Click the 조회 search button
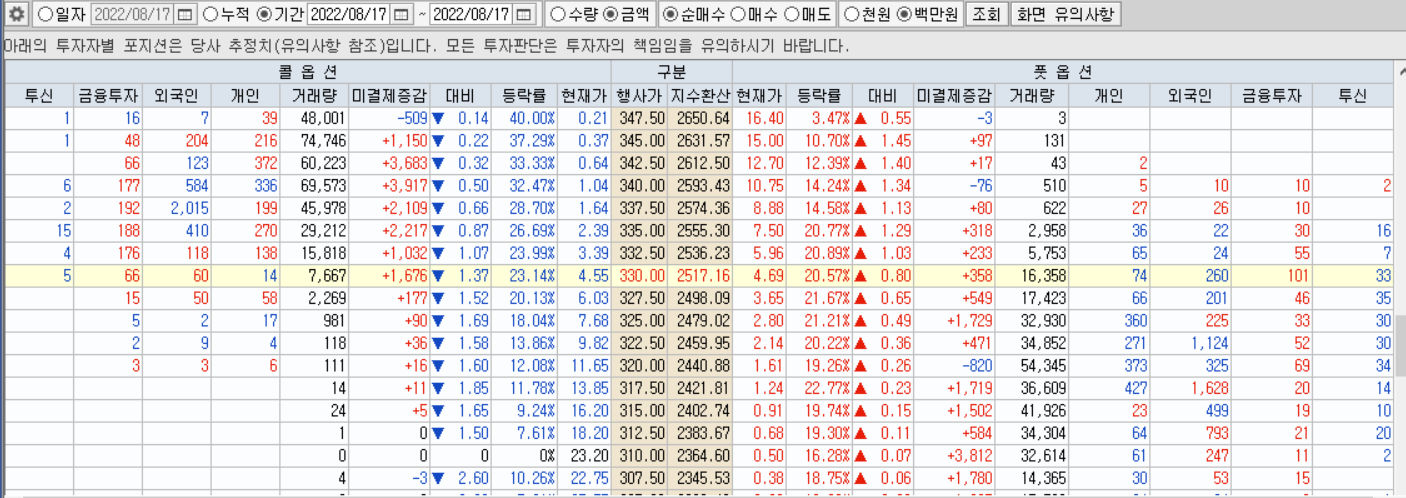 985,15
